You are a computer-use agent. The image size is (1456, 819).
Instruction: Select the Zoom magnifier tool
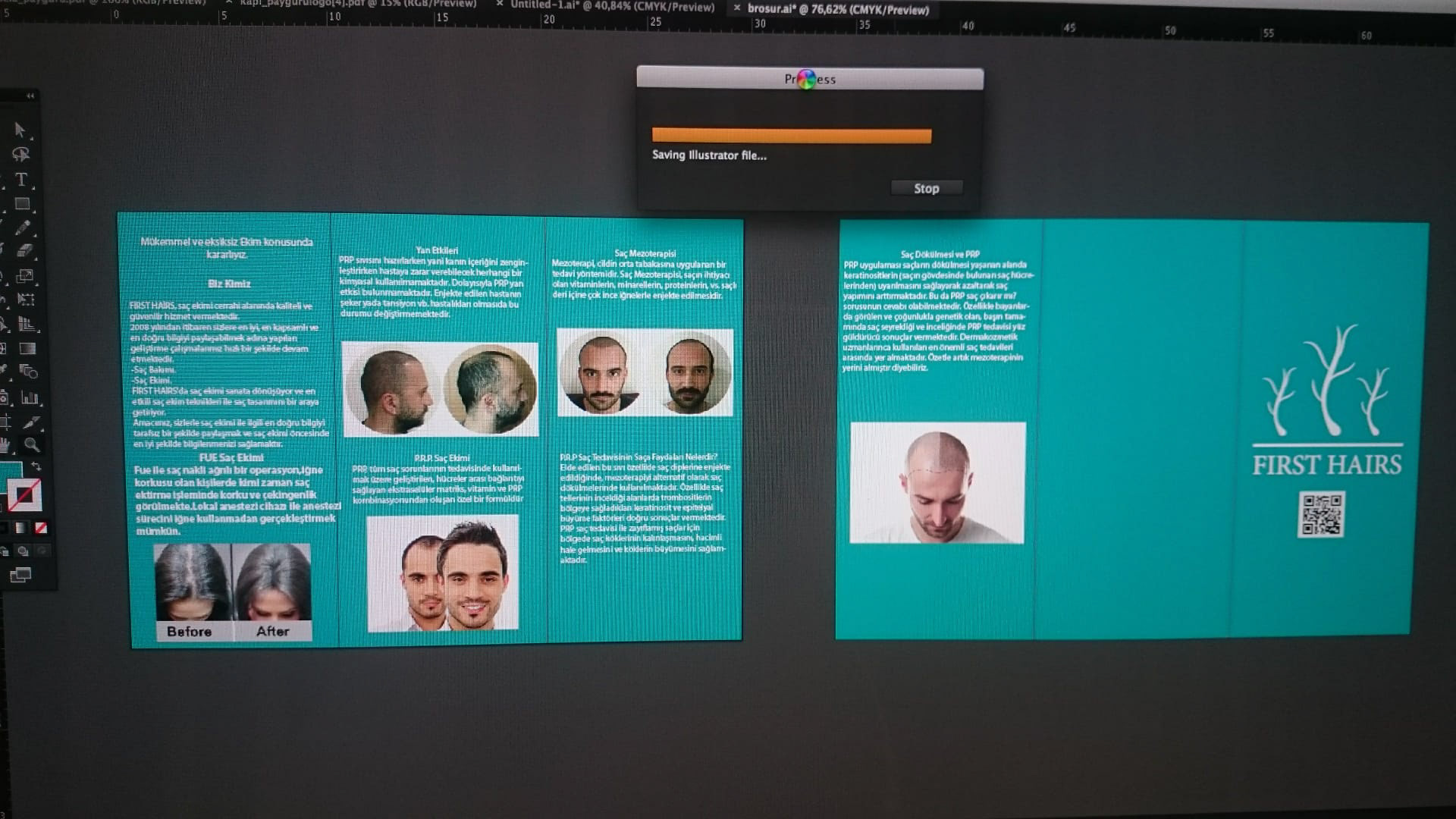point(31,444)
